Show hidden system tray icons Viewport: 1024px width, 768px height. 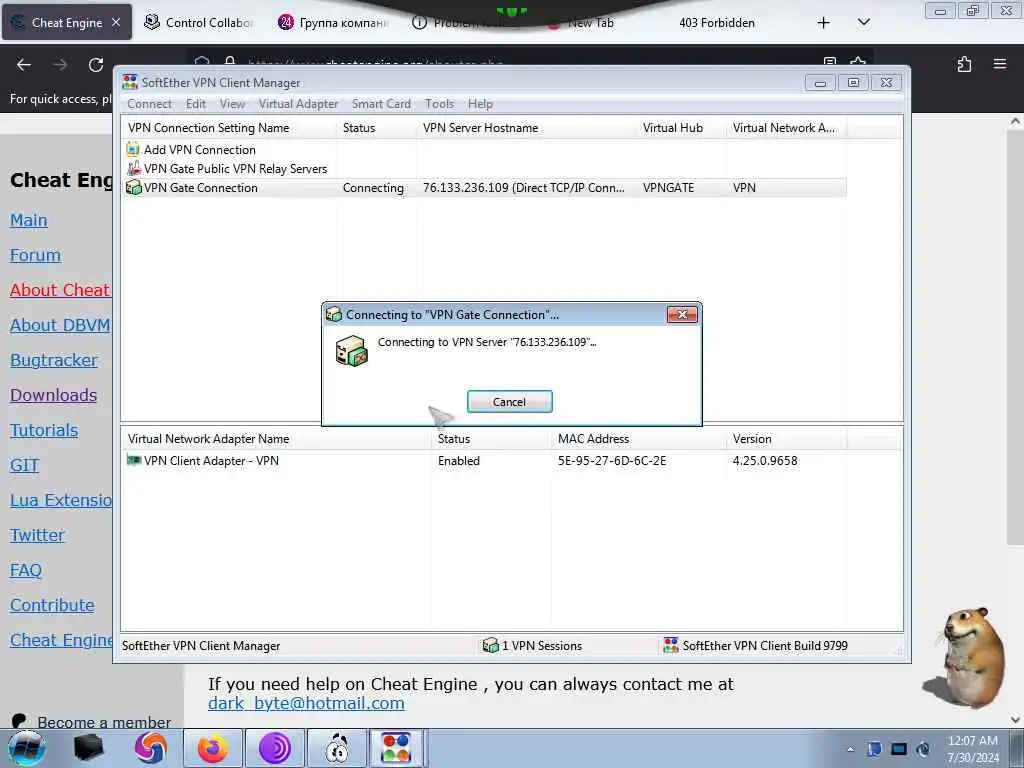[850, 749]
